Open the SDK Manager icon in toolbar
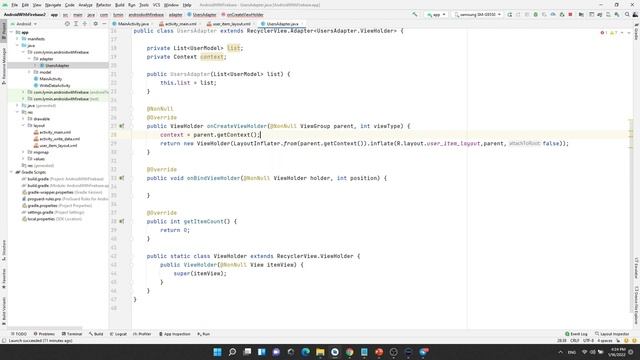640x360 pixels. click(x=617, y=14)
